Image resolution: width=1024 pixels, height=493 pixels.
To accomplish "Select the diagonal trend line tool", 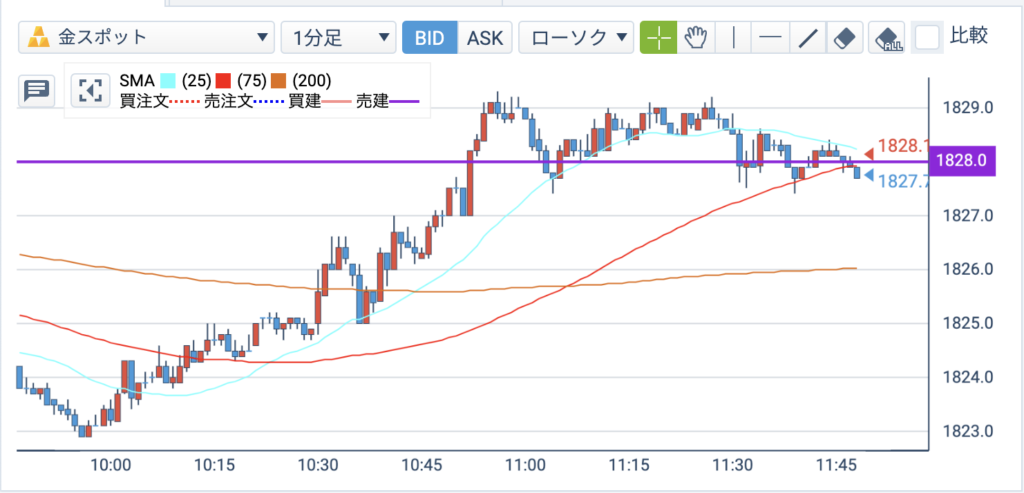I will (x=808, y=38).
